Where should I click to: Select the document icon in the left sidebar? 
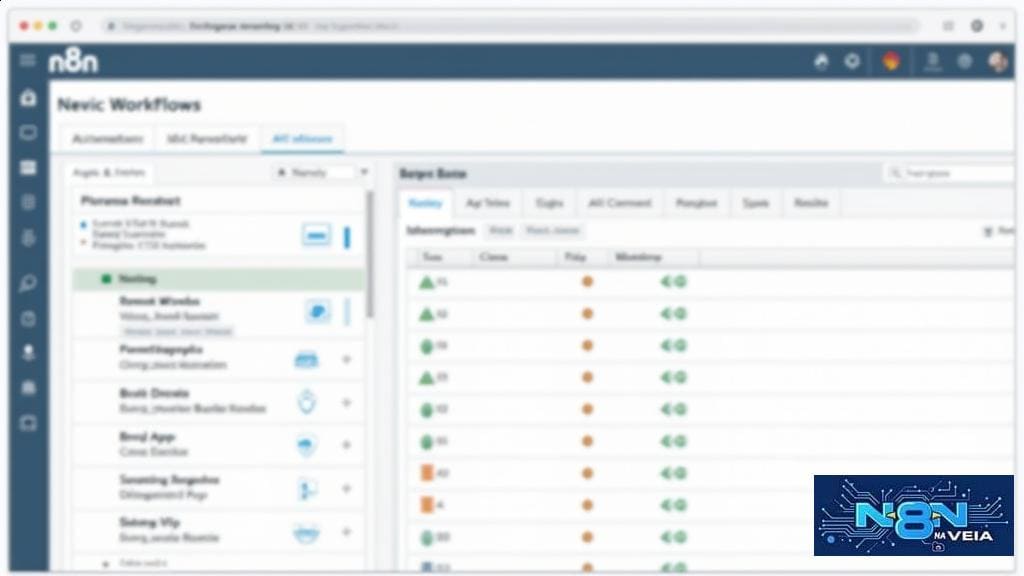click(28, 202)
